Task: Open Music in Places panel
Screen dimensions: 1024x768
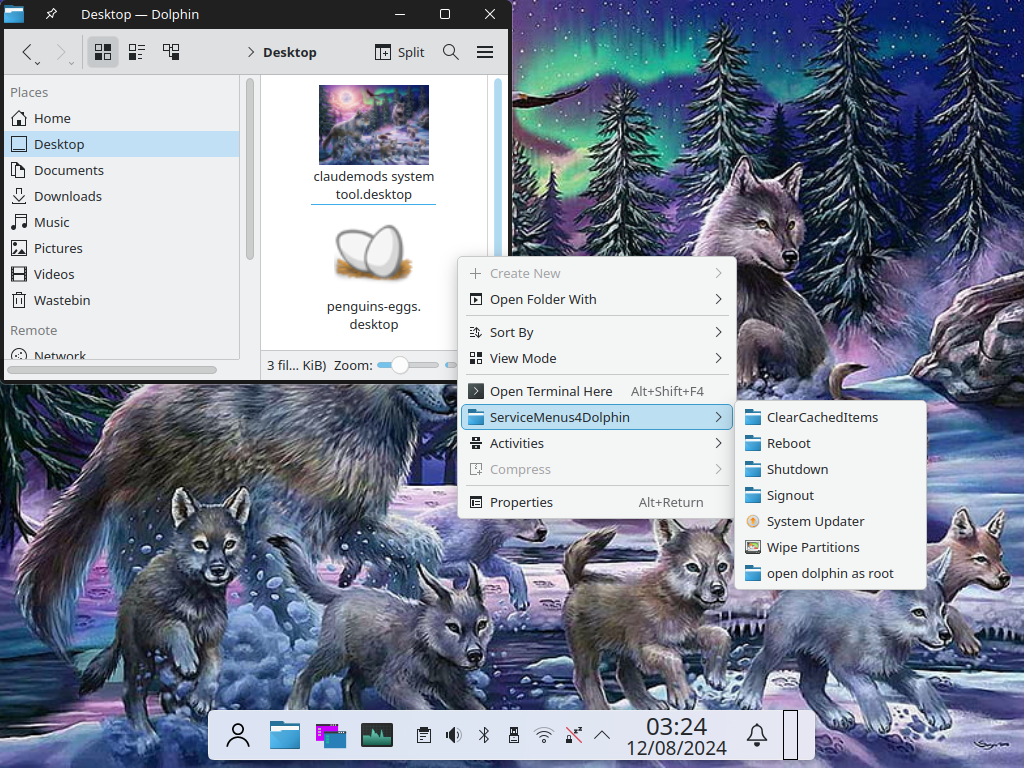Action: pyautogui.click(x=122, y=223)
